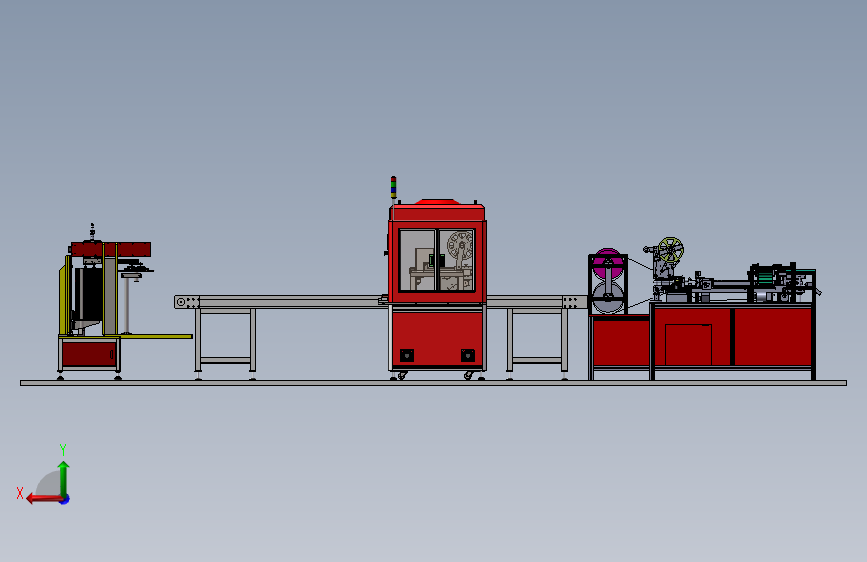Pick the yellow base plate extending from the left machine

[x=156, y=336]
